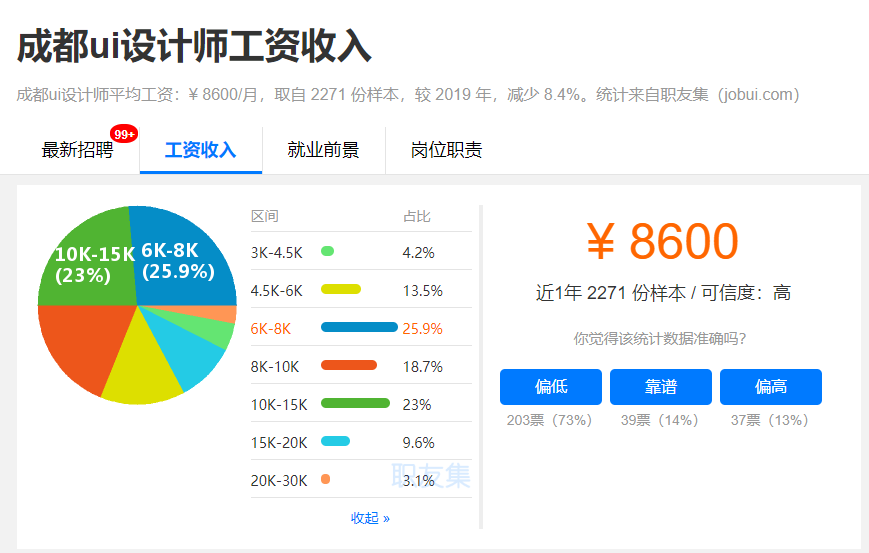Select the highlighted 6K-8K range label
This screenshot has height=553, width=869.
(x=270, y=329)
